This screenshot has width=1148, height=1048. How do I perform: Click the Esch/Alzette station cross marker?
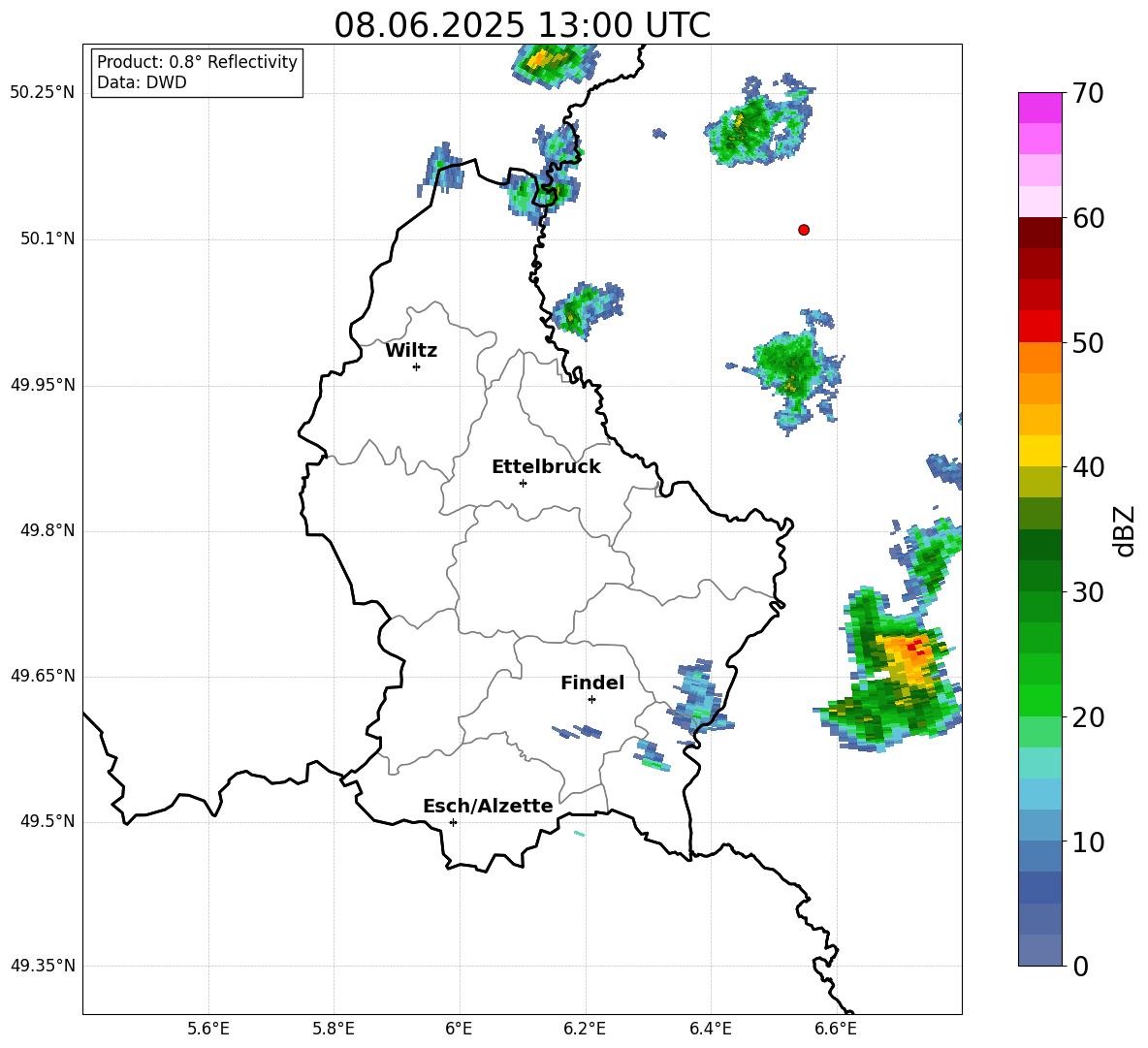pyautogui.click(x=453, y=822)
